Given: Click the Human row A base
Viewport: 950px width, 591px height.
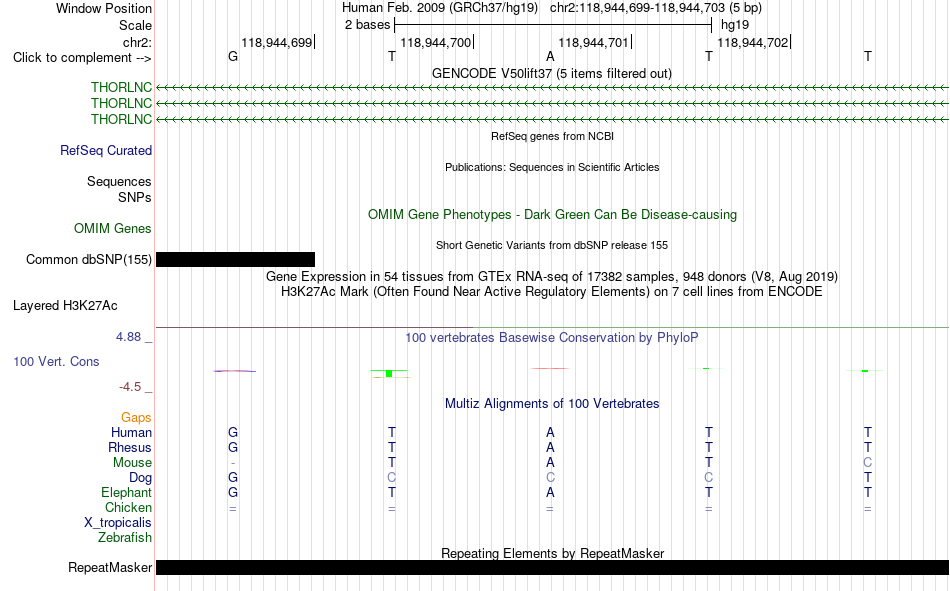Looking at the screenshot, I should point(550,432).
